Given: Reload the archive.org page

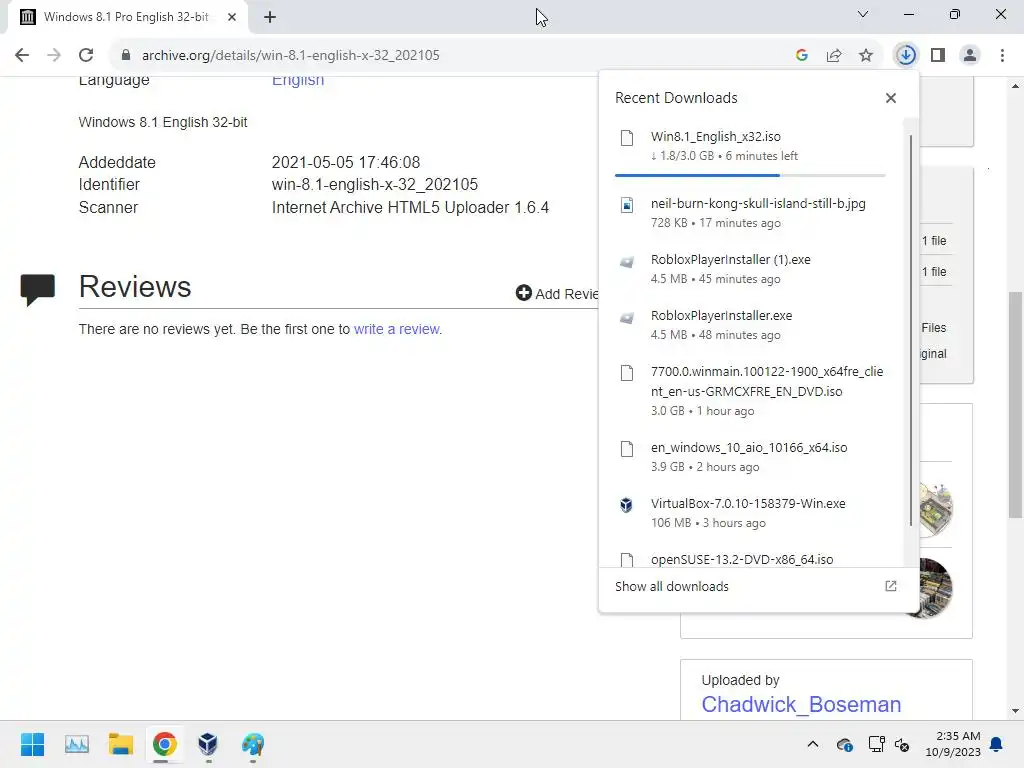Looking at the screenshot, I should click(86, 56).
